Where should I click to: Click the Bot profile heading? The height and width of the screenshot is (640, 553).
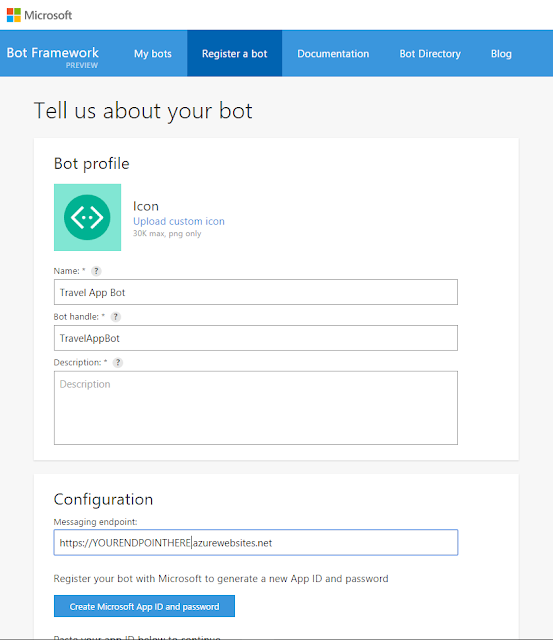point(92,164)
